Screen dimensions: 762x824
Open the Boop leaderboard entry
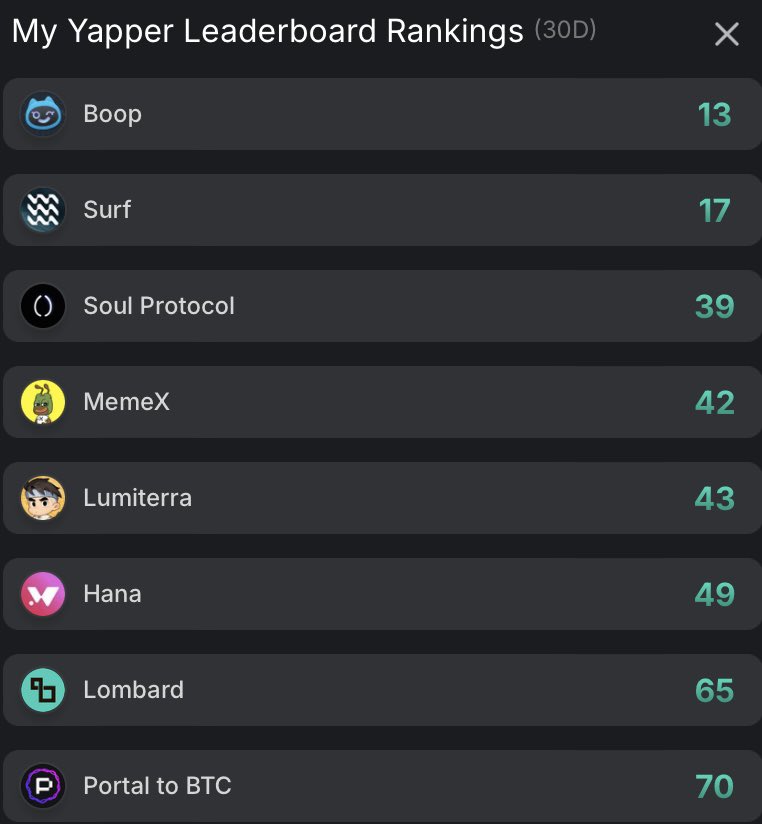click(x=383, y=114)
